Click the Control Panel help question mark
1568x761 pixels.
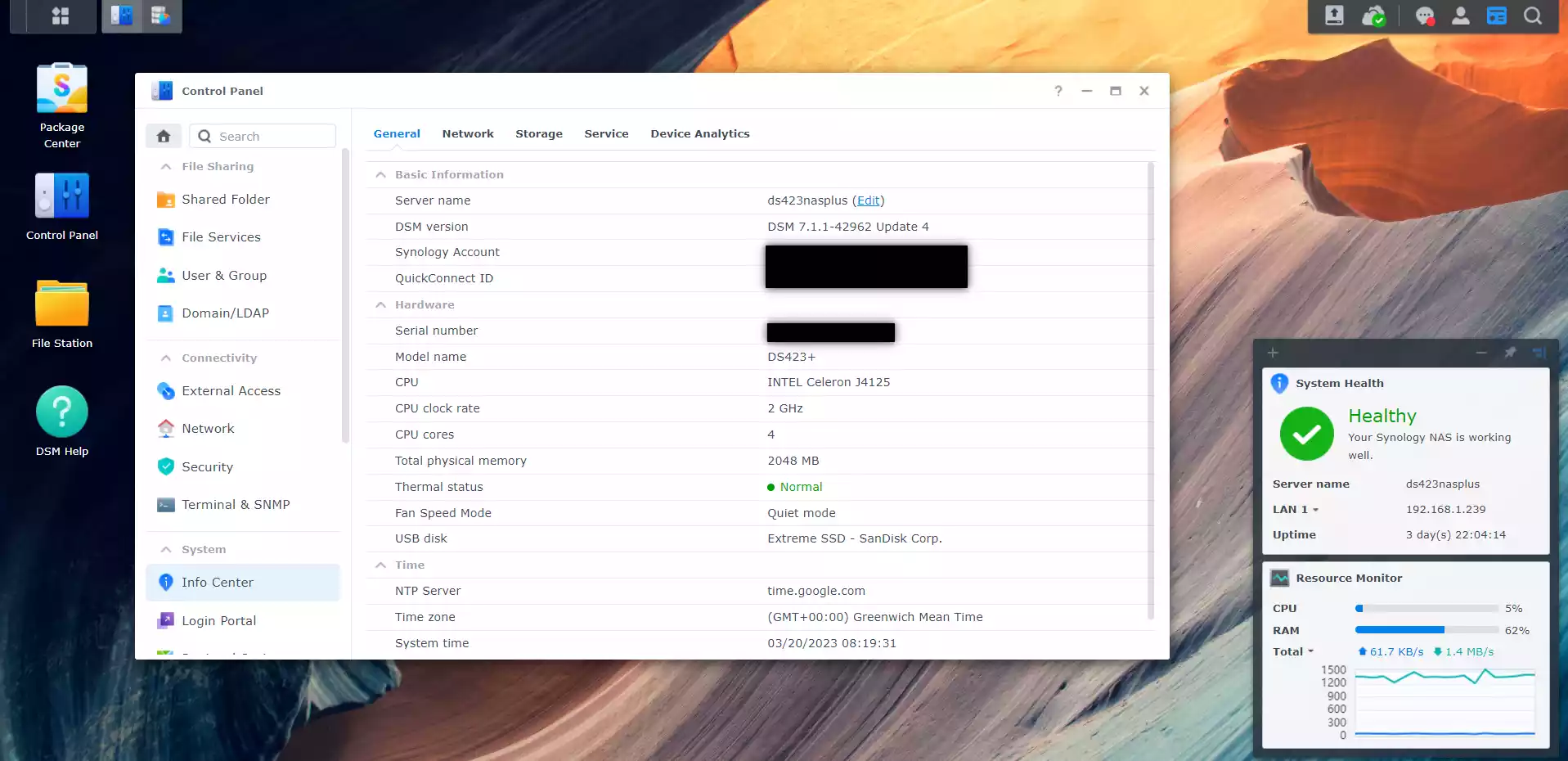1058,91
